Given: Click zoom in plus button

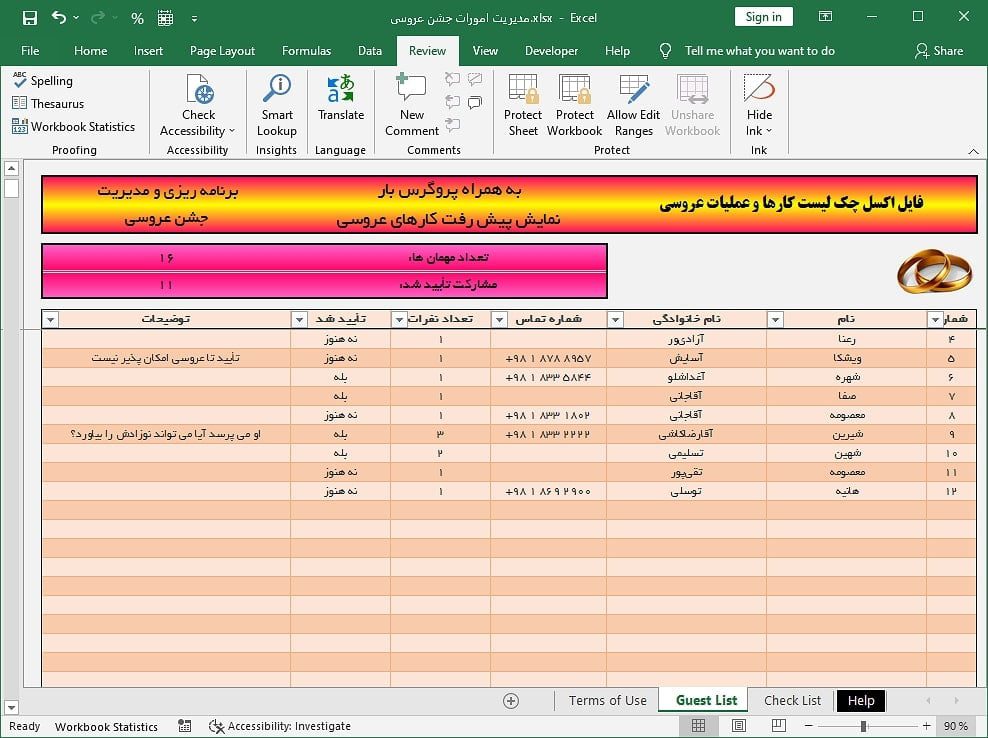Looking at the screenshot, I should click(926, 727).
